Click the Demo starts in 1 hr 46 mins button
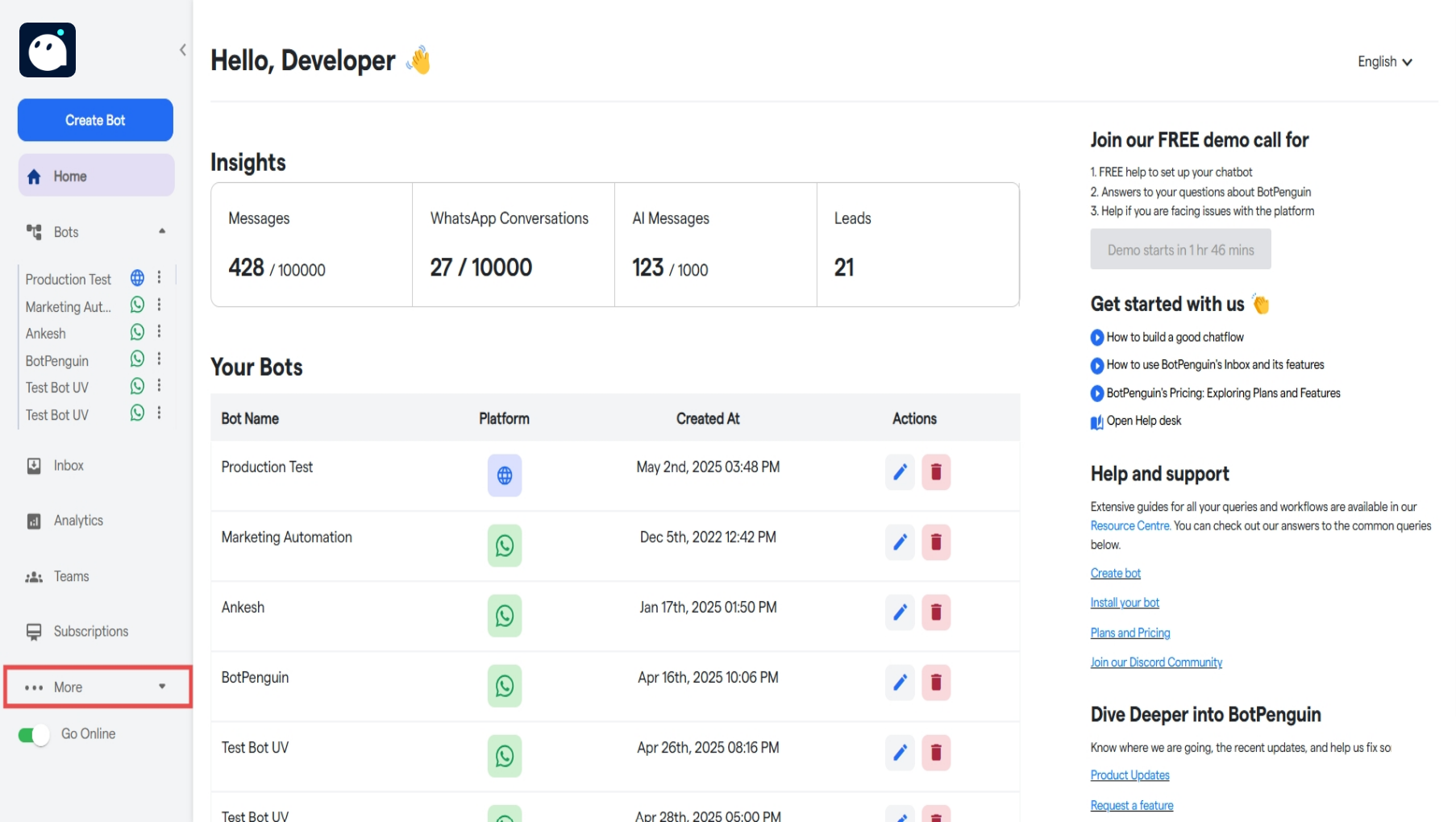The width and height of the screenshot is (1456, 822). 1180,250
